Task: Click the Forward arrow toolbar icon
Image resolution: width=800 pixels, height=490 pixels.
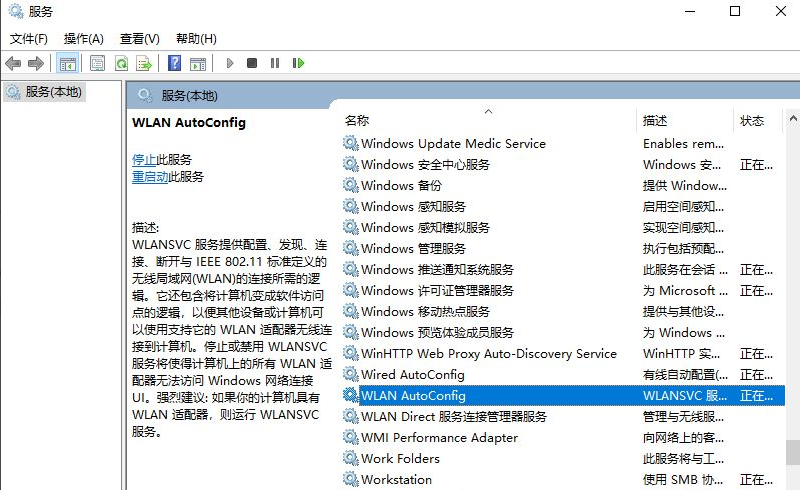Action: (x=36, y=63)
